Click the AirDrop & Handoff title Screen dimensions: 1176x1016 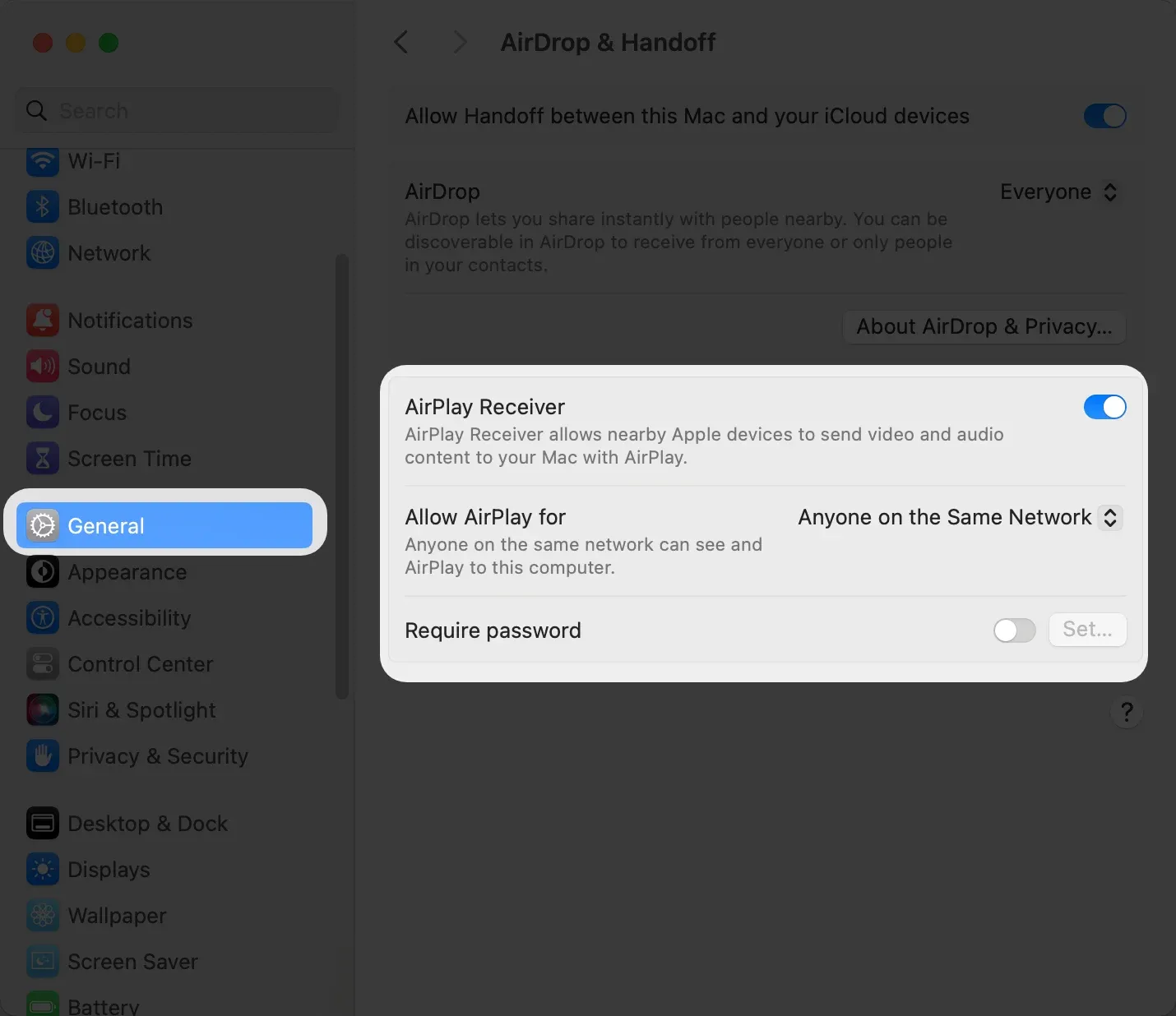coord(608,43)
